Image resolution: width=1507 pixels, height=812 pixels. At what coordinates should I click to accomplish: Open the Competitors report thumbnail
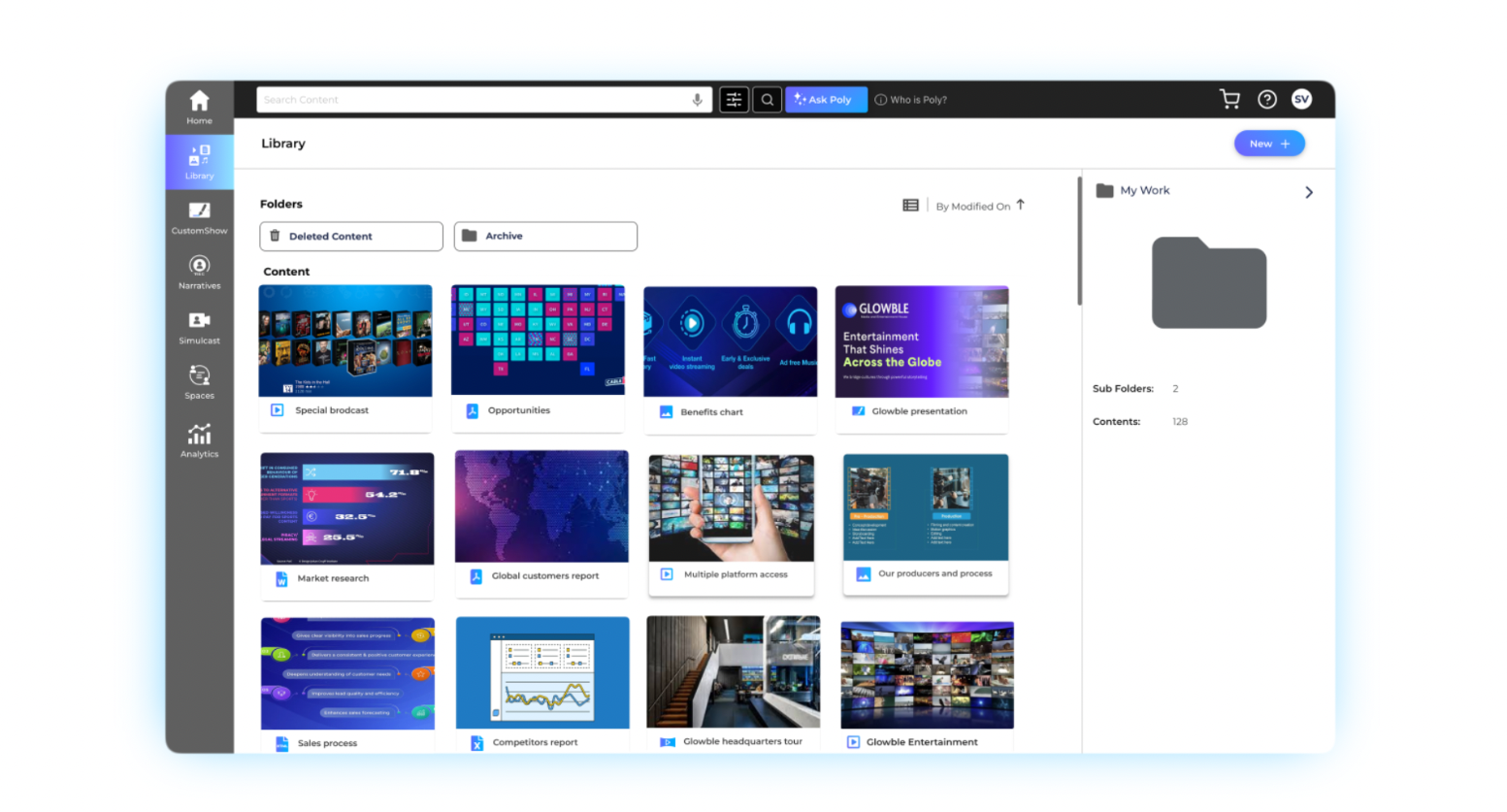[x=542, y=673]
